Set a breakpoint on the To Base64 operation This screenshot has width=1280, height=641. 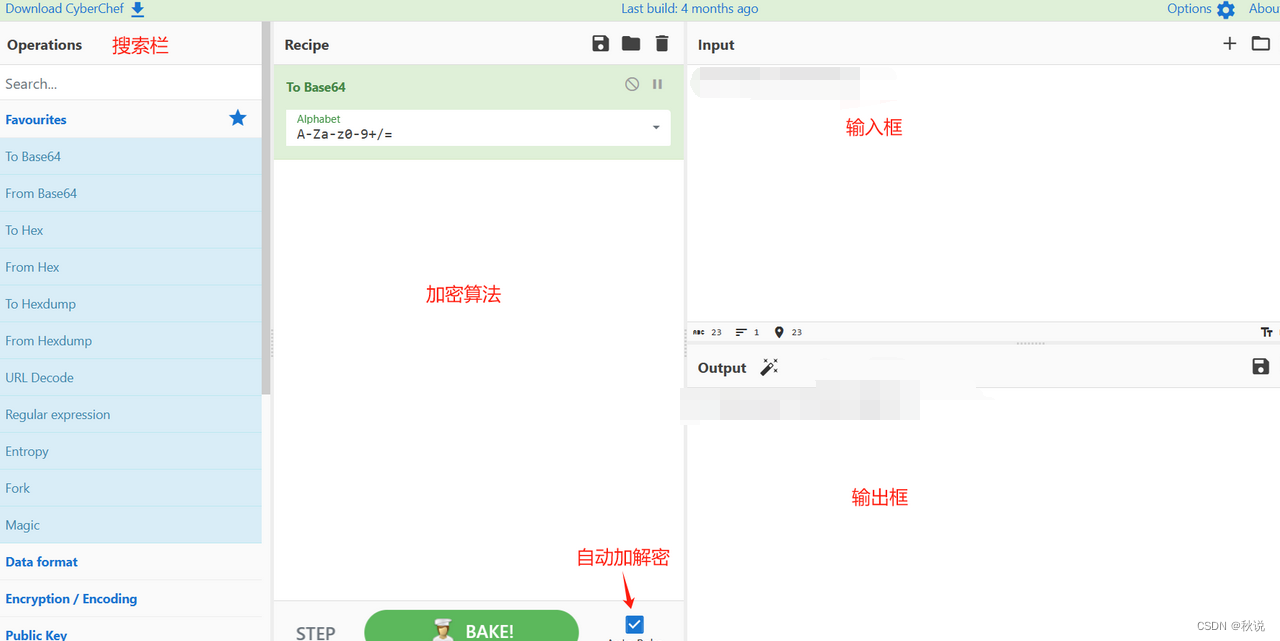tap(657, 84)
